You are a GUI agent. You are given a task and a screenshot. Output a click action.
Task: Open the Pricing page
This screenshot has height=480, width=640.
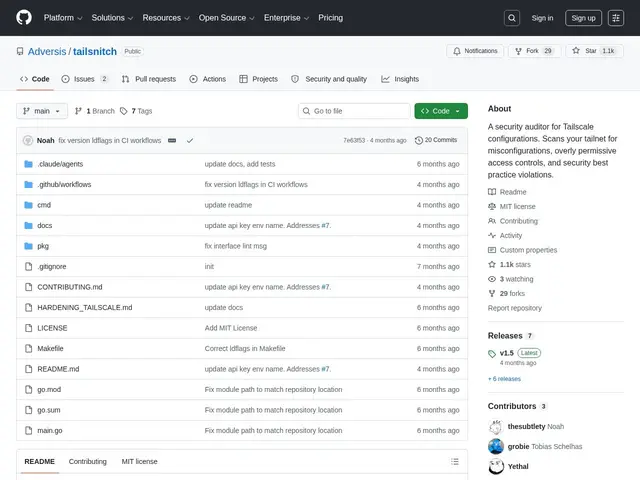tap(331, 18)
